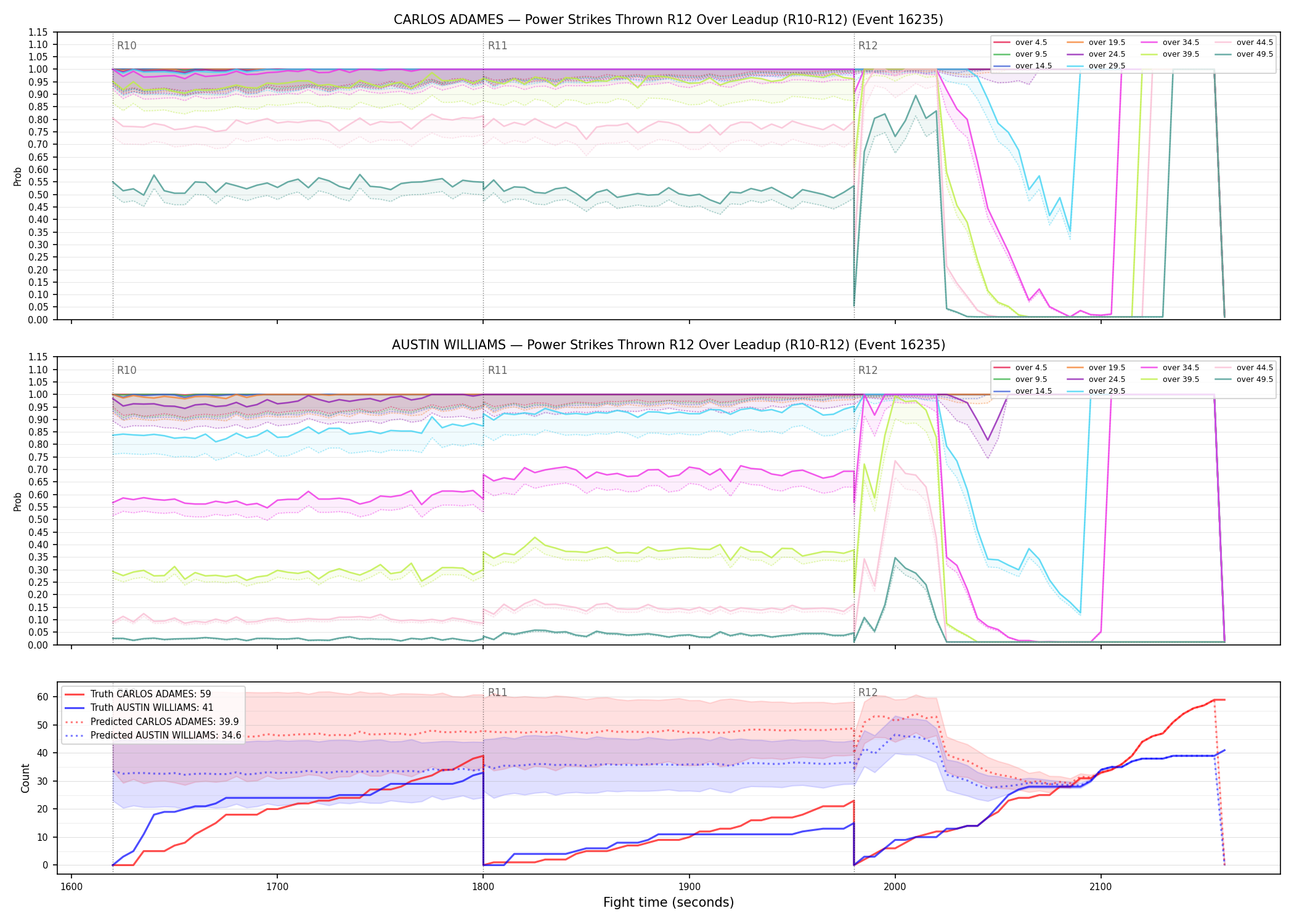The width and height of the screenshot is (1294, 924).
Task: Click the 0.00 y-tick in Carlos Adames chart
Action: point(38,320)
